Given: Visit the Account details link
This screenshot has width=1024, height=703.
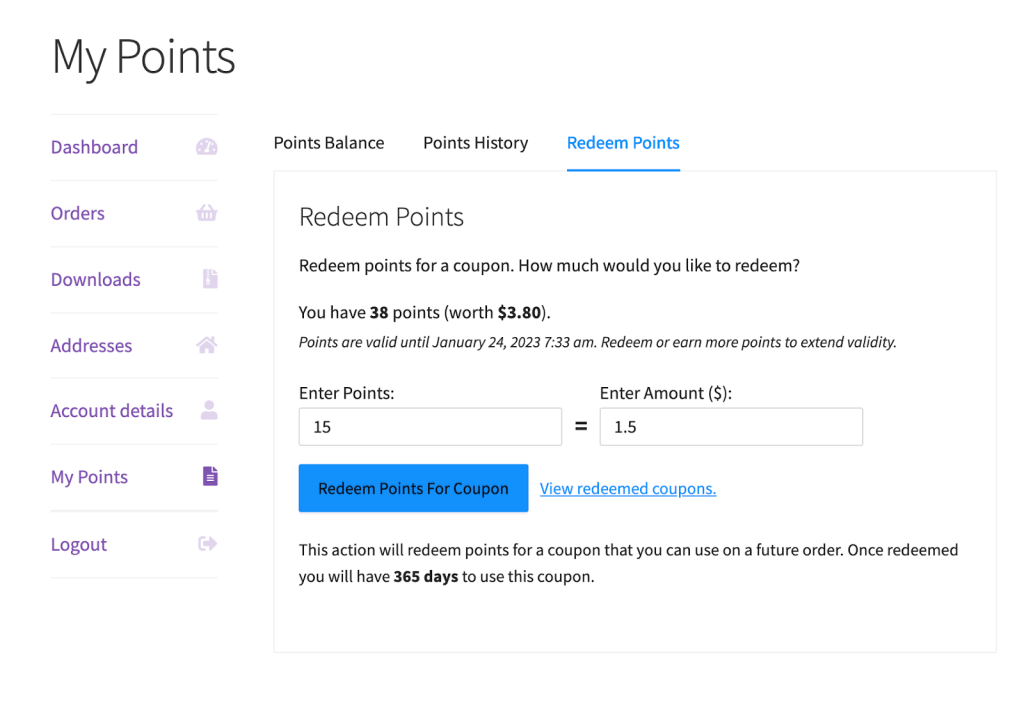Looking at the screenshot, I should click(111, 410).
